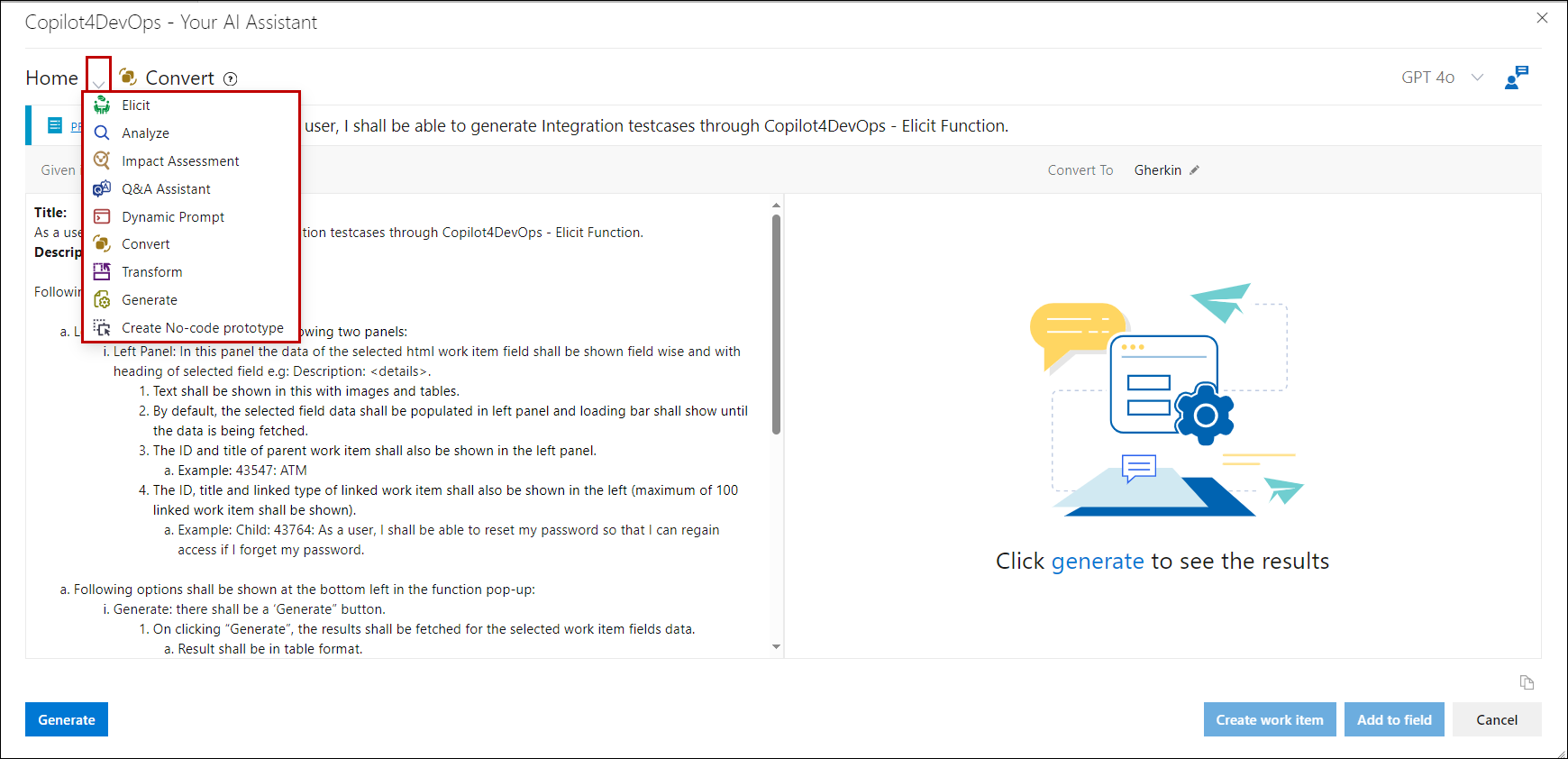The height and width of the screenshot is (759, 1568).
Task: Close the Copilot4DevOps dialog
Action: pyautogui.click(x=1542, y=18)
